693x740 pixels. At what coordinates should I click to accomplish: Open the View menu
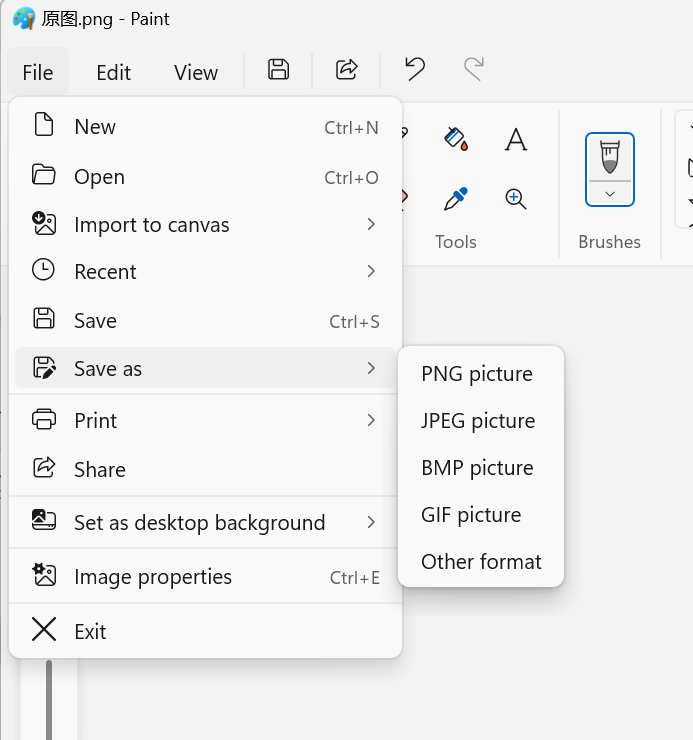click(196, 72)
